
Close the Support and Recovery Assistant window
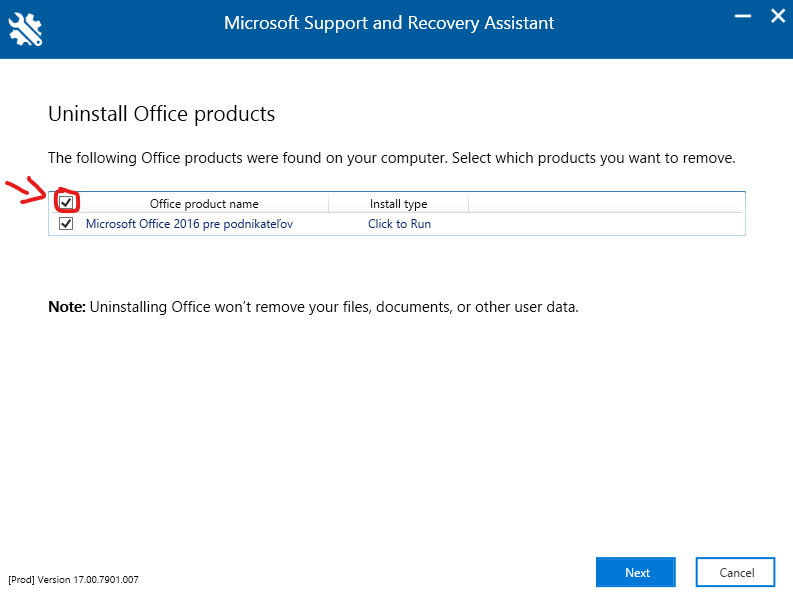coord(778,16)
